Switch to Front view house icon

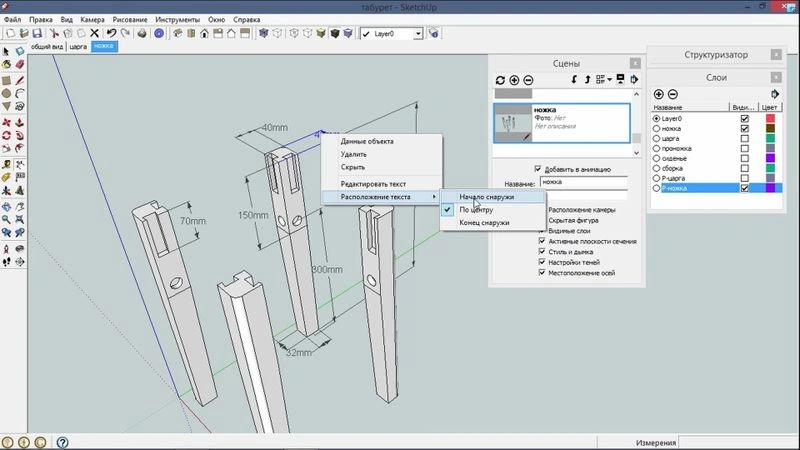(x=204, y=33)
